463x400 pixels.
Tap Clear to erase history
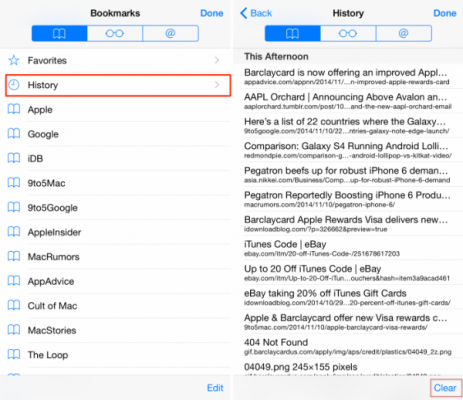click(445, 388)
